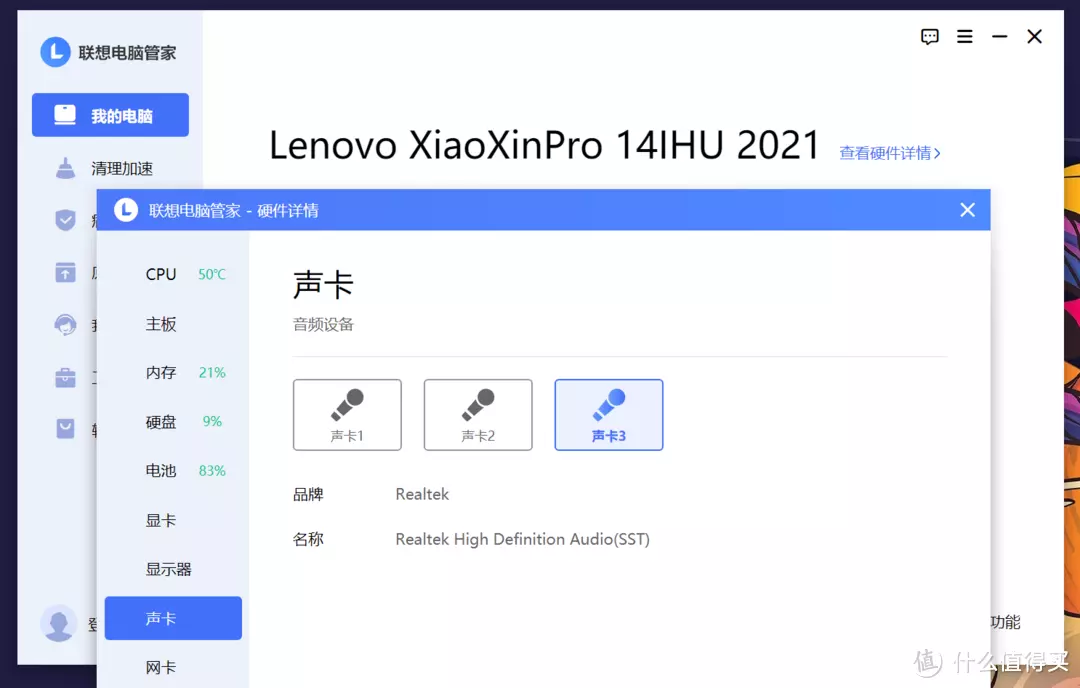Screen dimensions: 1080x688
Task: Select the 声卡2 microphone card
Action: pos(478,415)
